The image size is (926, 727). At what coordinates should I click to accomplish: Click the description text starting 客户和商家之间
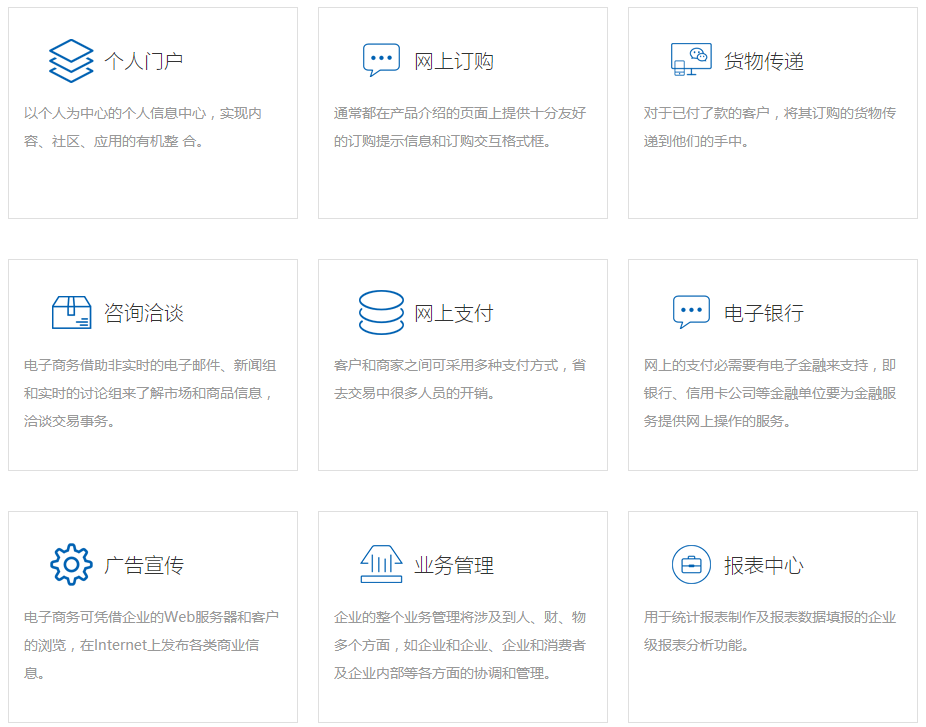(460, 379)
